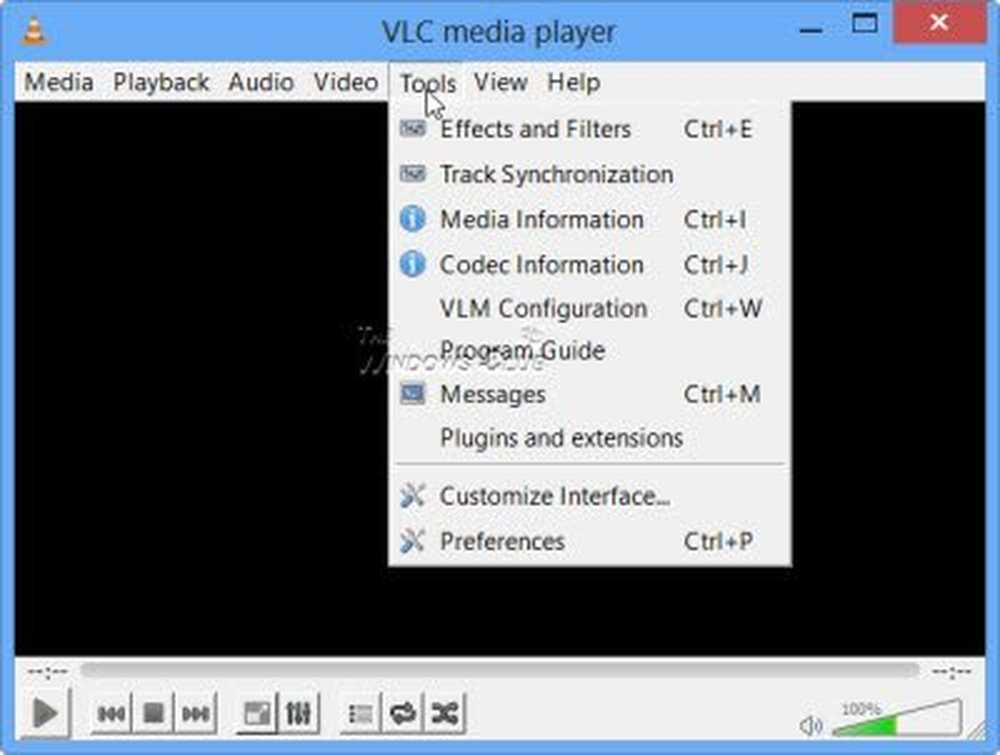Open Customize Interface dialog
This screenshot has height=755, width=1000.
(x=554, y=496)
